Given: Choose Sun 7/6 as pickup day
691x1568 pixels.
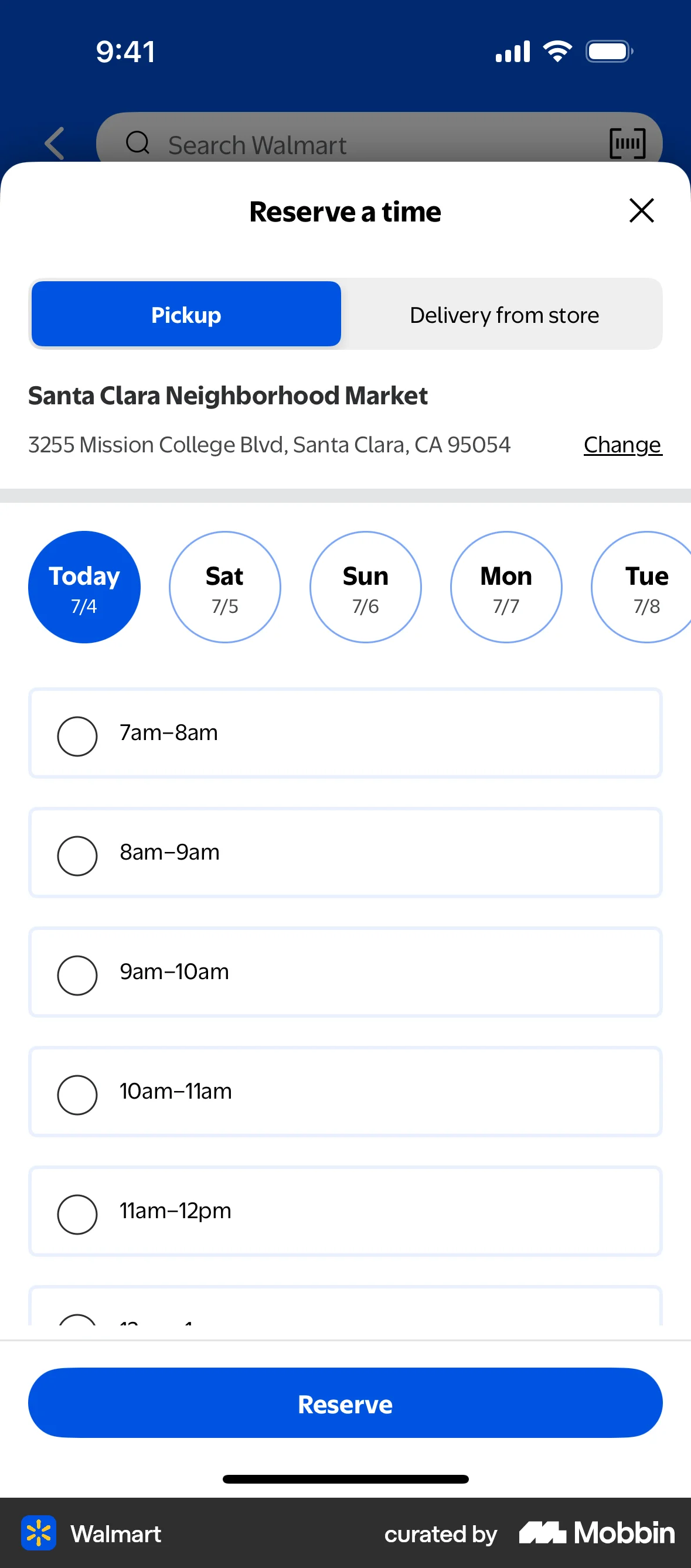Looking at the screenshot, I should (x=365, y=587).
